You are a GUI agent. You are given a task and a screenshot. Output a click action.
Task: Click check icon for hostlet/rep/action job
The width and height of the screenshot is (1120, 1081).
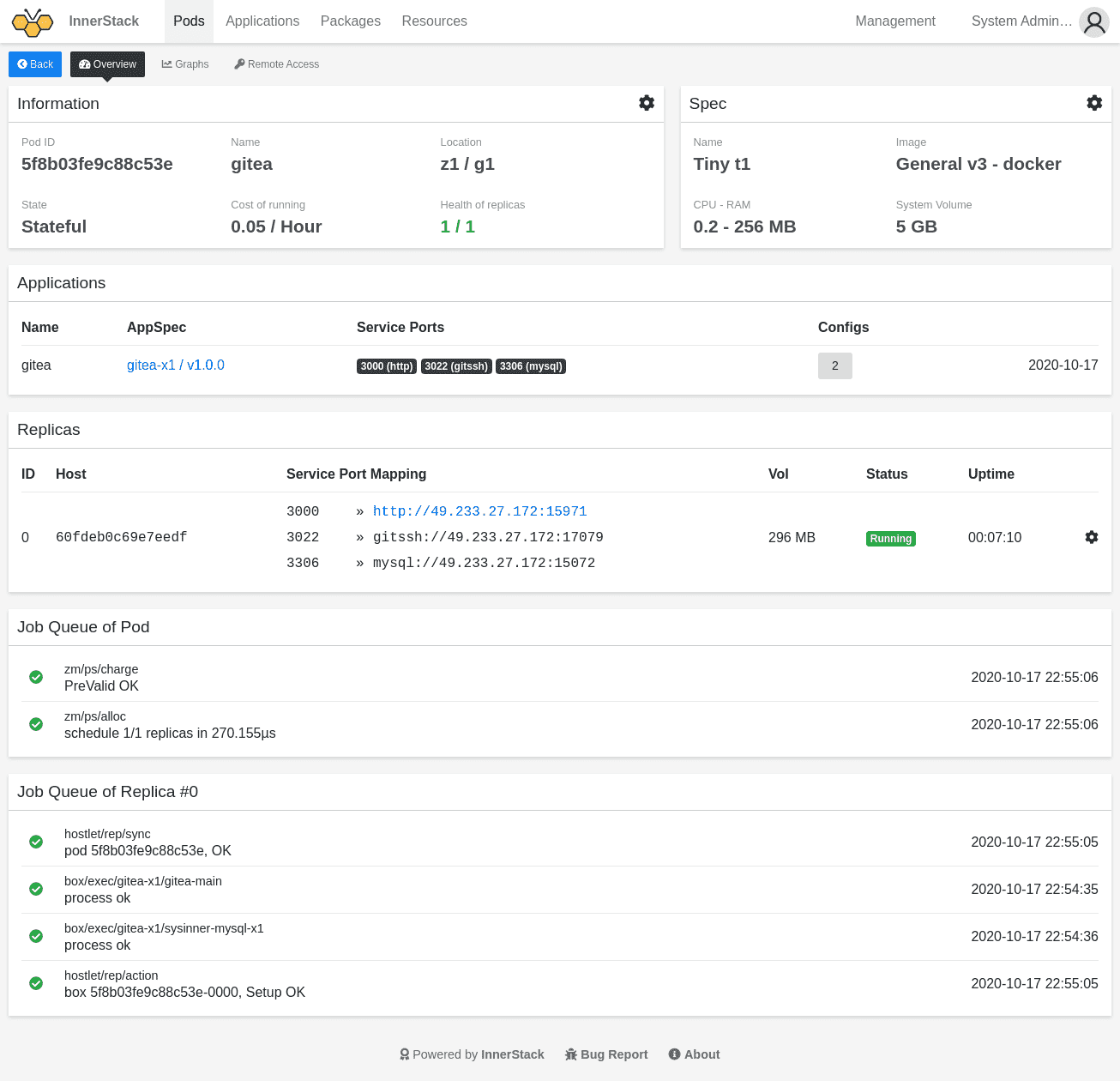point(36,983)
